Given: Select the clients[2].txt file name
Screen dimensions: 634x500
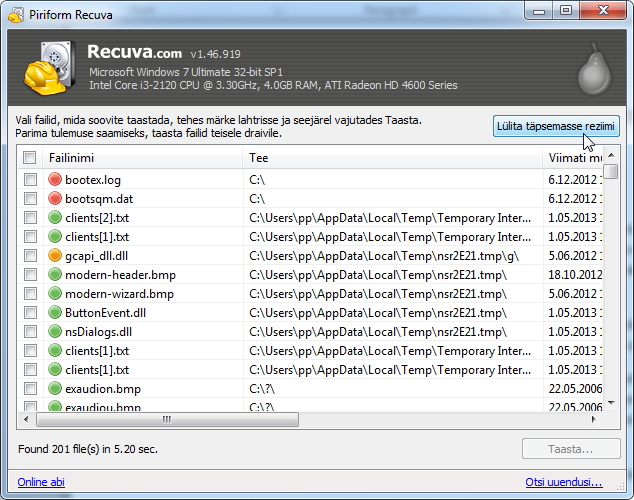Looking at the screenshot, I should pyautogui.click(x=97, y=217).
